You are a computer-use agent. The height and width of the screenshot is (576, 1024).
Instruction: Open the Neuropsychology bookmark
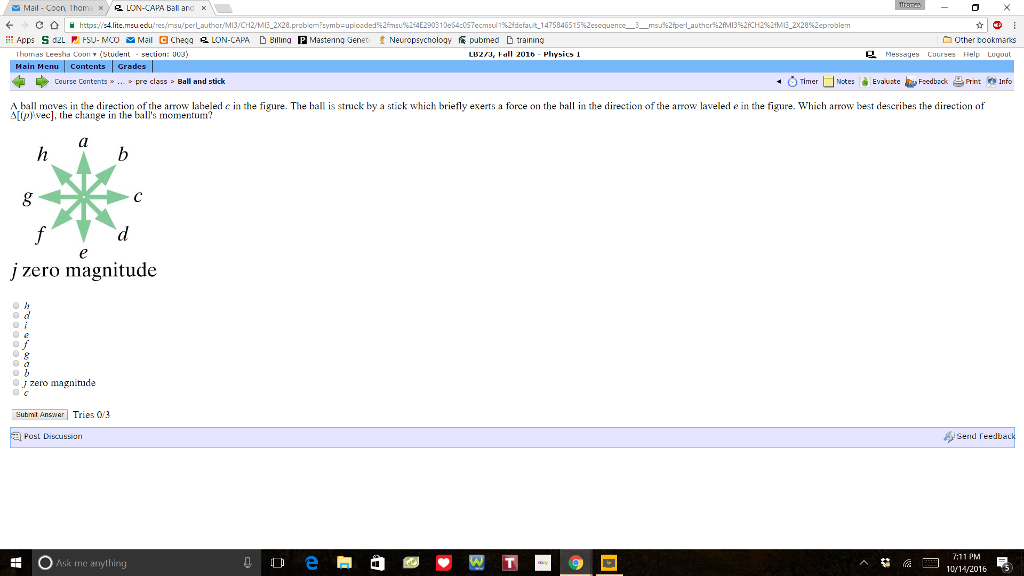[415, 40]
